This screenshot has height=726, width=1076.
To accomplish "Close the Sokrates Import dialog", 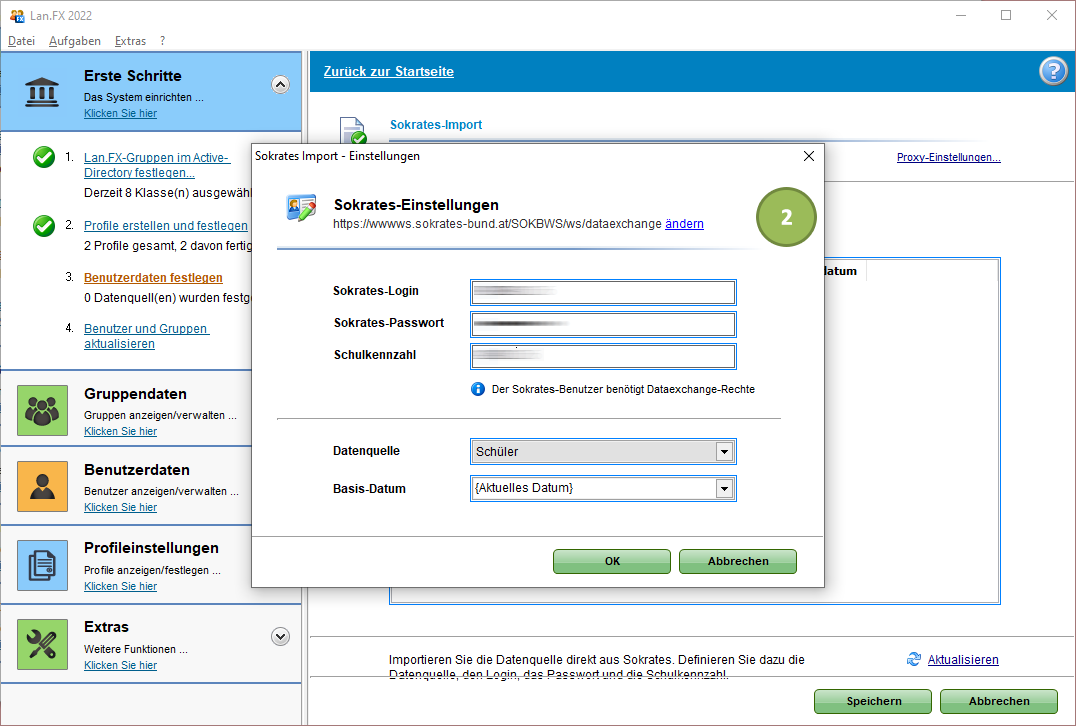I will pos(809,156).
